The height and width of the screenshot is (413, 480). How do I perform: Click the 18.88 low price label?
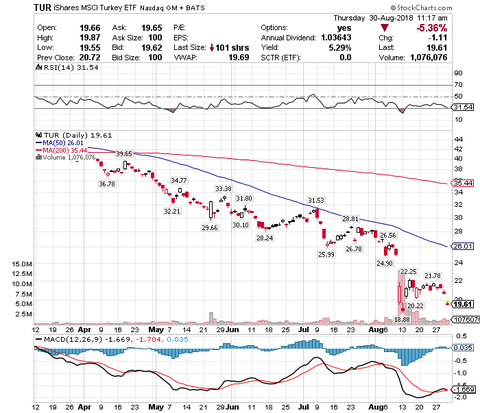(402, 319)
